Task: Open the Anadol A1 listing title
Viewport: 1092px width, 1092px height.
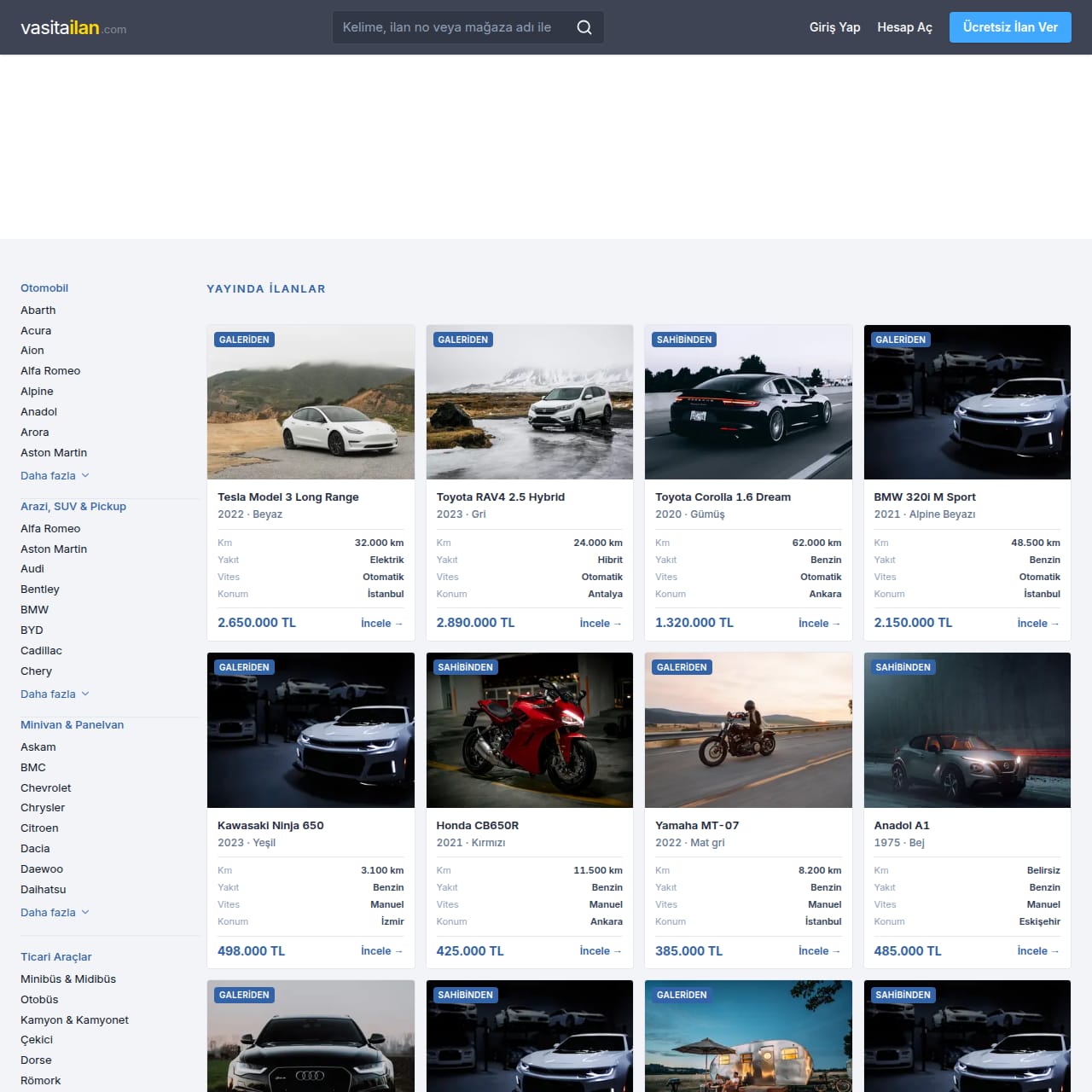Action: [902, 826]
